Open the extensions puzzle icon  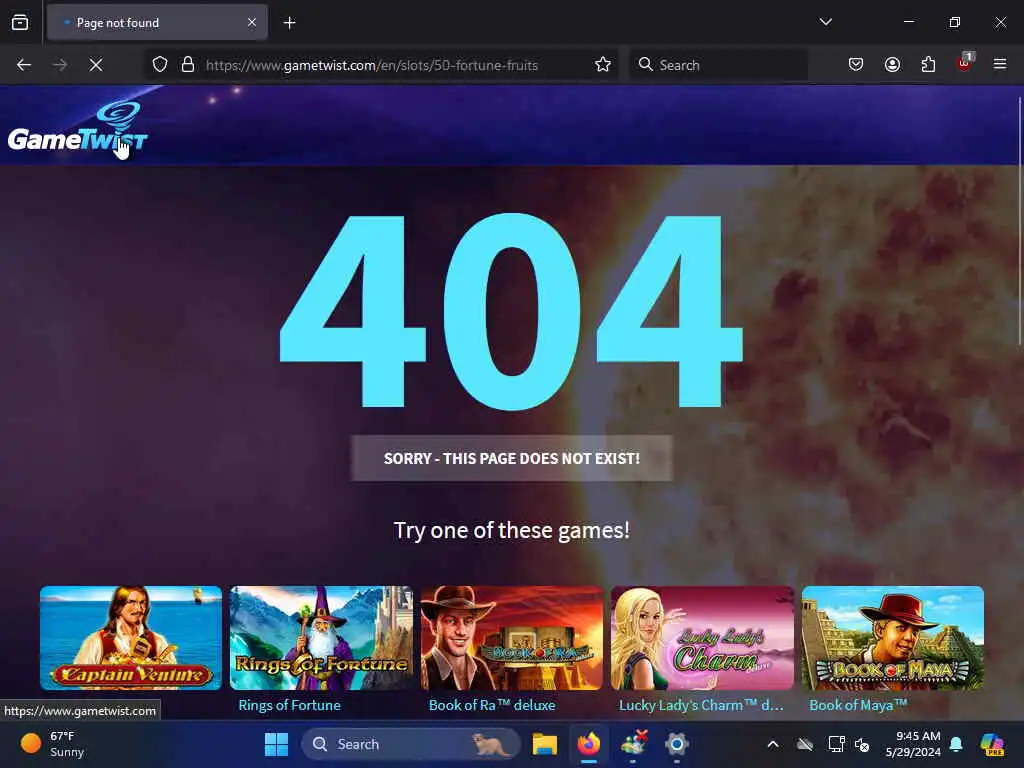928,65
